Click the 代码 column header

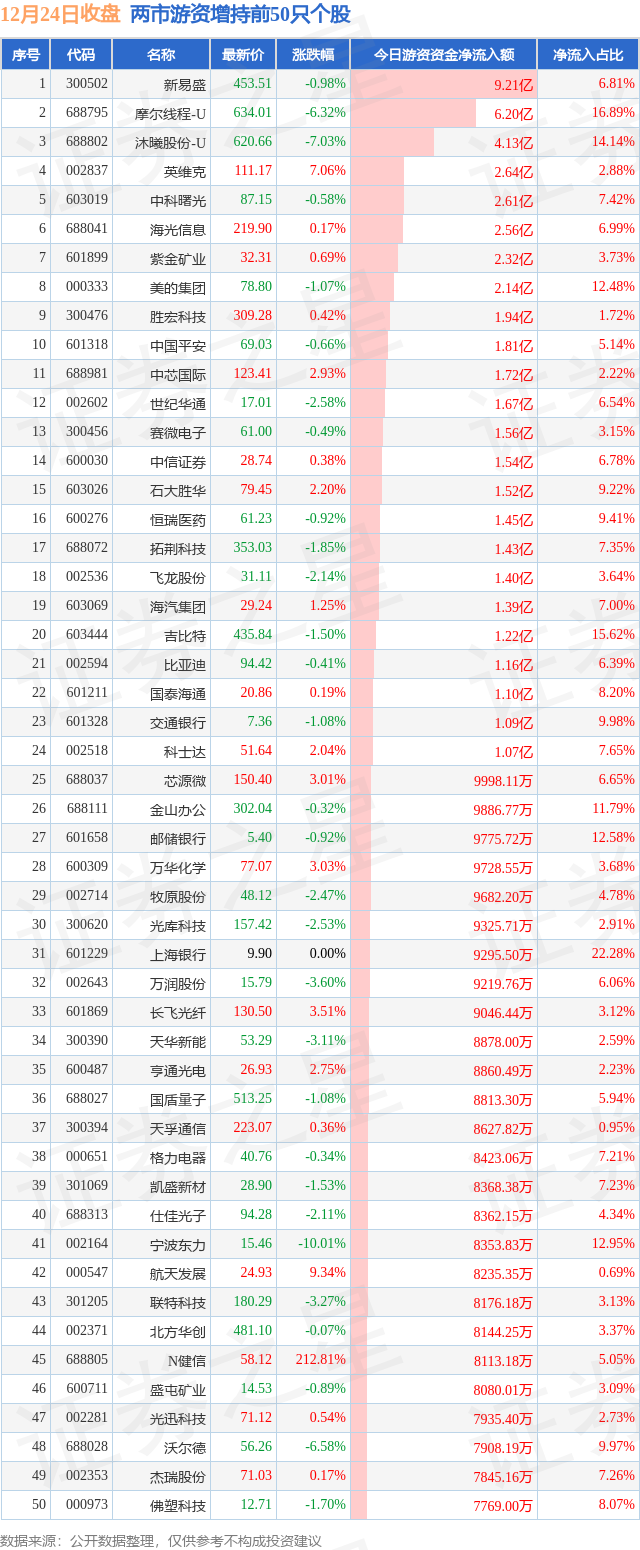(80, 54)
